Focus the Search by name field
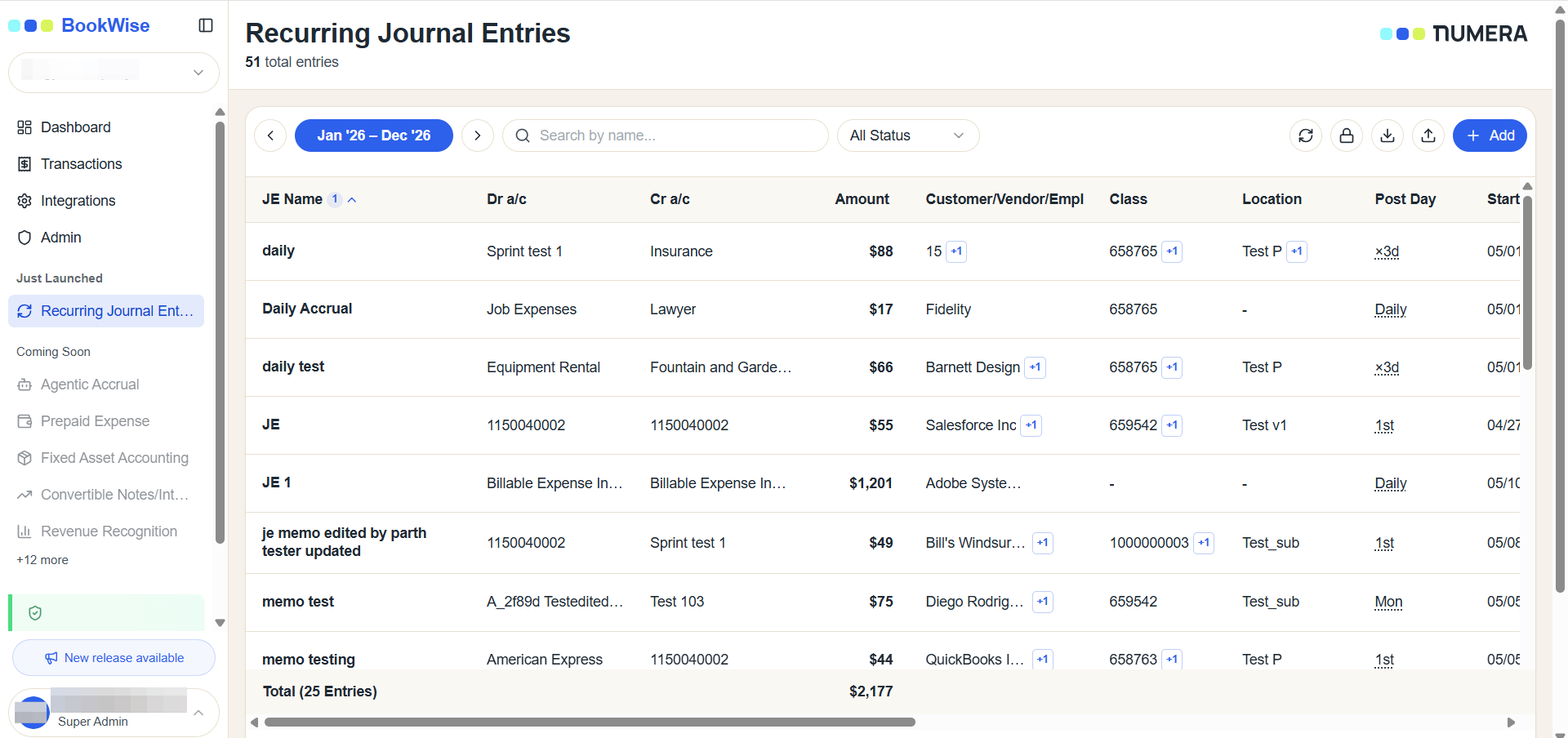1568x738 pixels. click(x=666, y=136)
